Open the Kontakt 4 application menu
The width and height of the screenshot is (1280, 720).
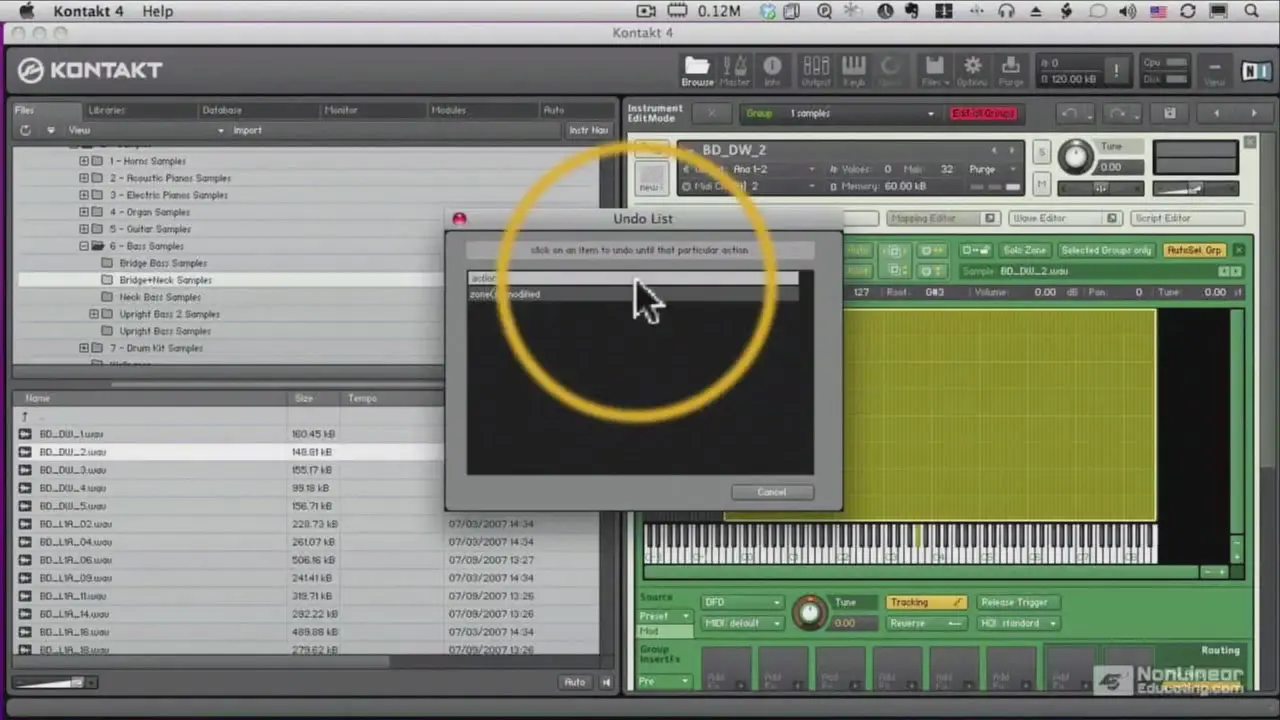[x=89, y=11]
